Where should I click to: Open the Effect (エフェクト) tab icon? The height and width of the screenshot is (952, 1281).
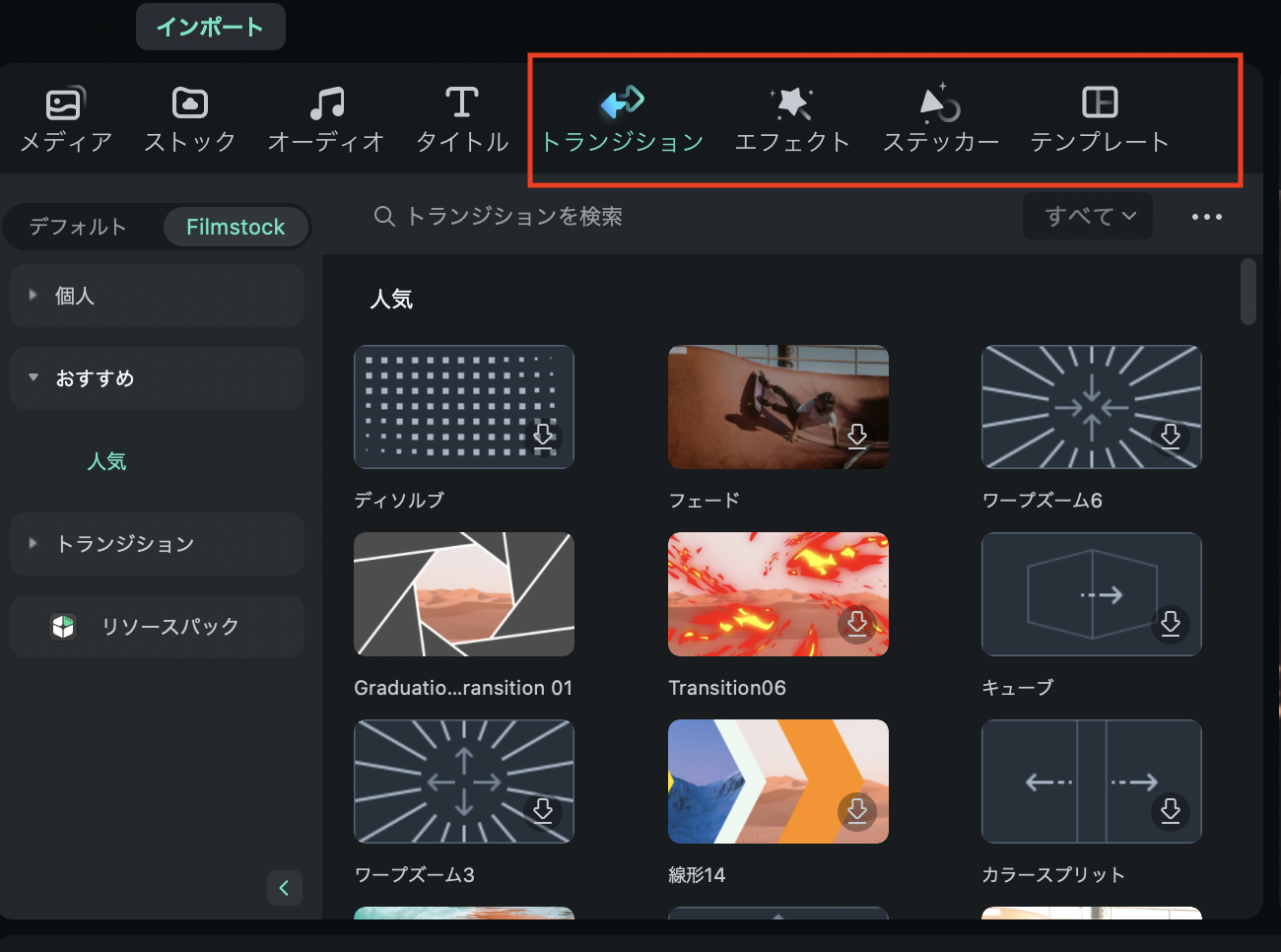791,102
